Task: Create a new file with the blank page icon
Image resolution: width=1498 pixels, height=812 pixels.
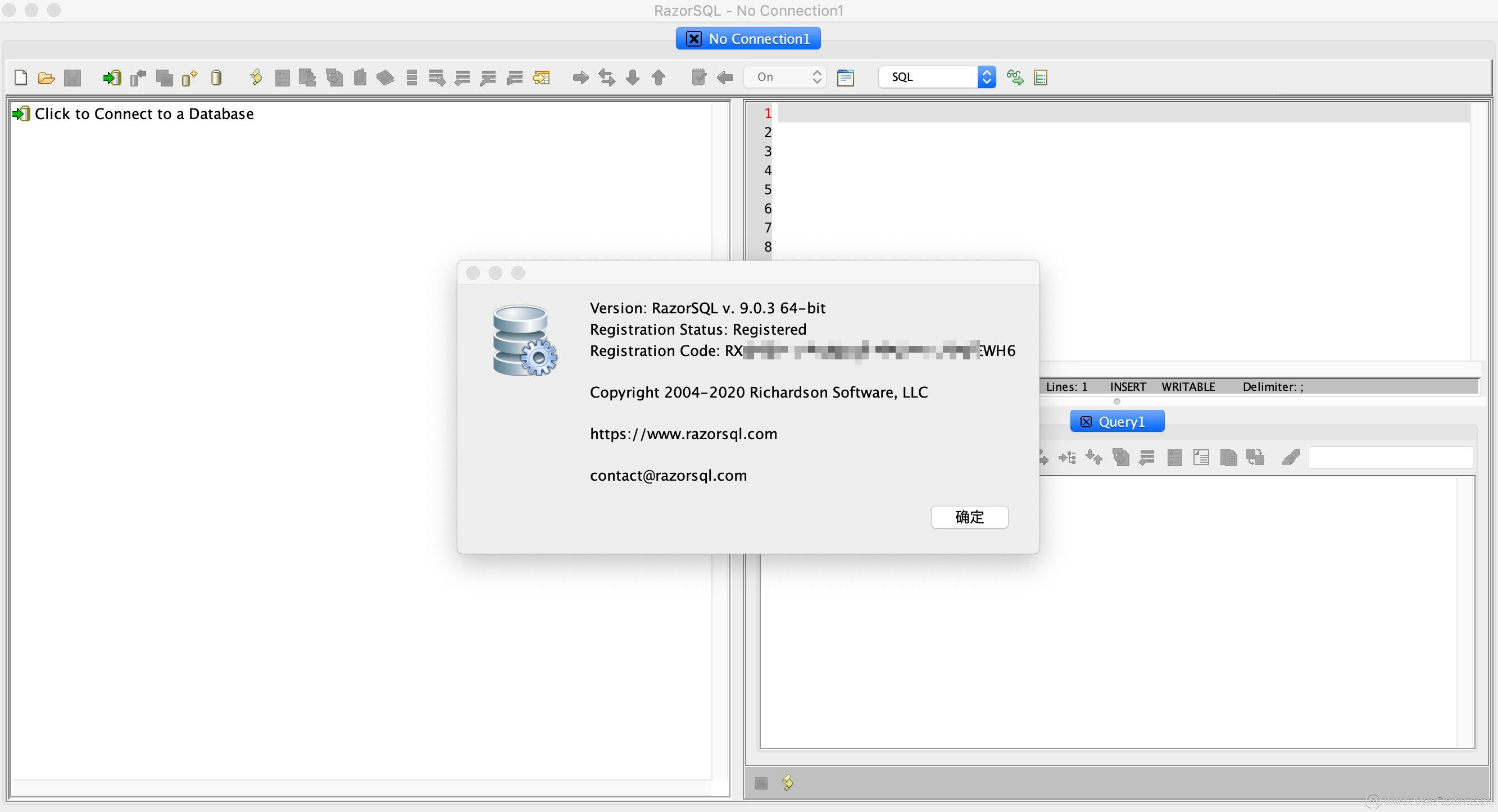Action: (21, 77)
